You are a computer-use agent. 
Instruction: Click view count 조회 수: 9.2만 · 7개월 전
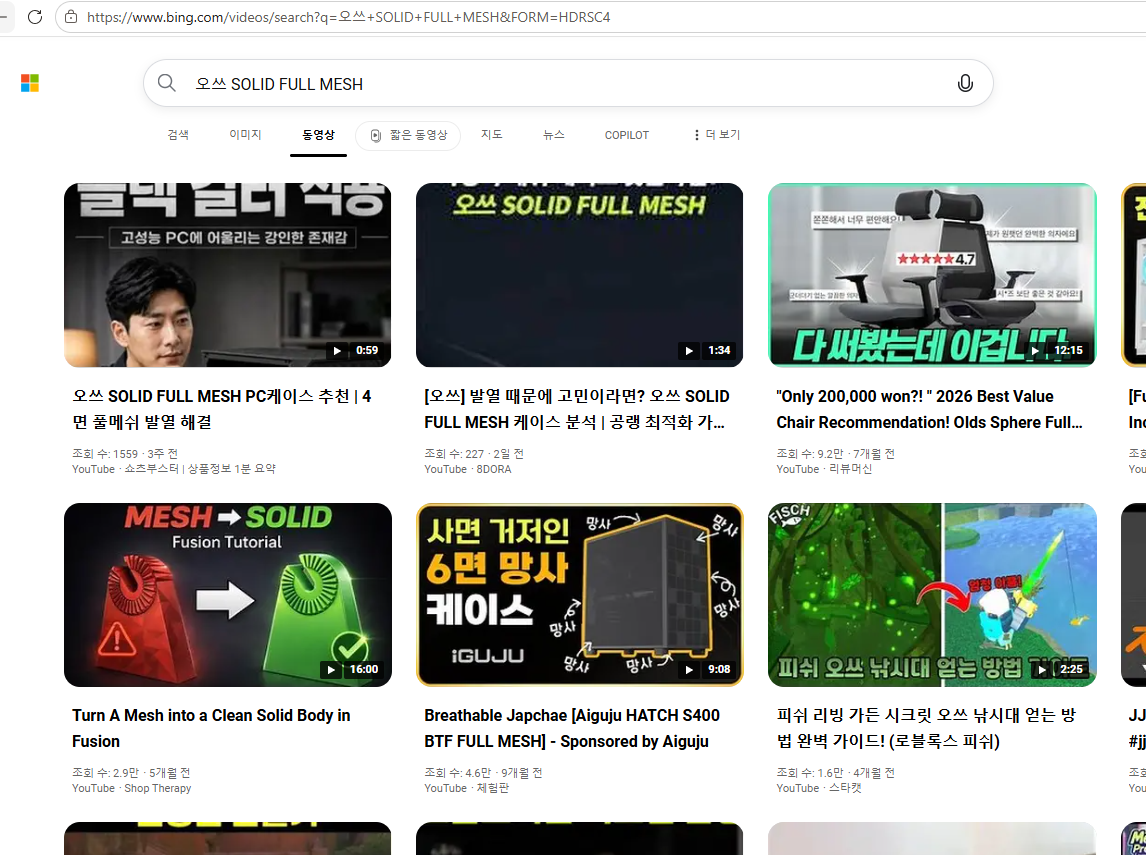835,454
